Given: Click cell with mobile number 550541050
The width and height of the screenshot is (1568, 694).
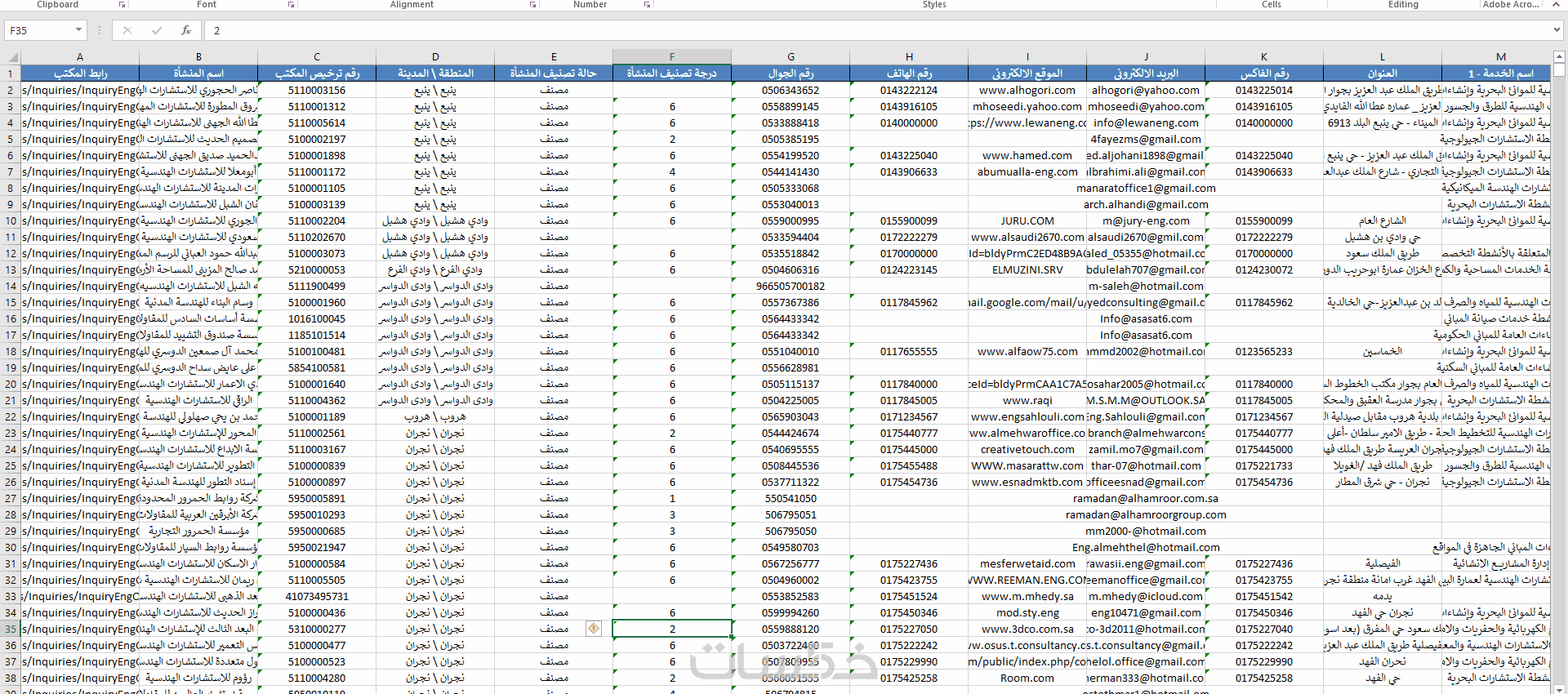Looking at the screenshot, I should [x=791, y=498].
